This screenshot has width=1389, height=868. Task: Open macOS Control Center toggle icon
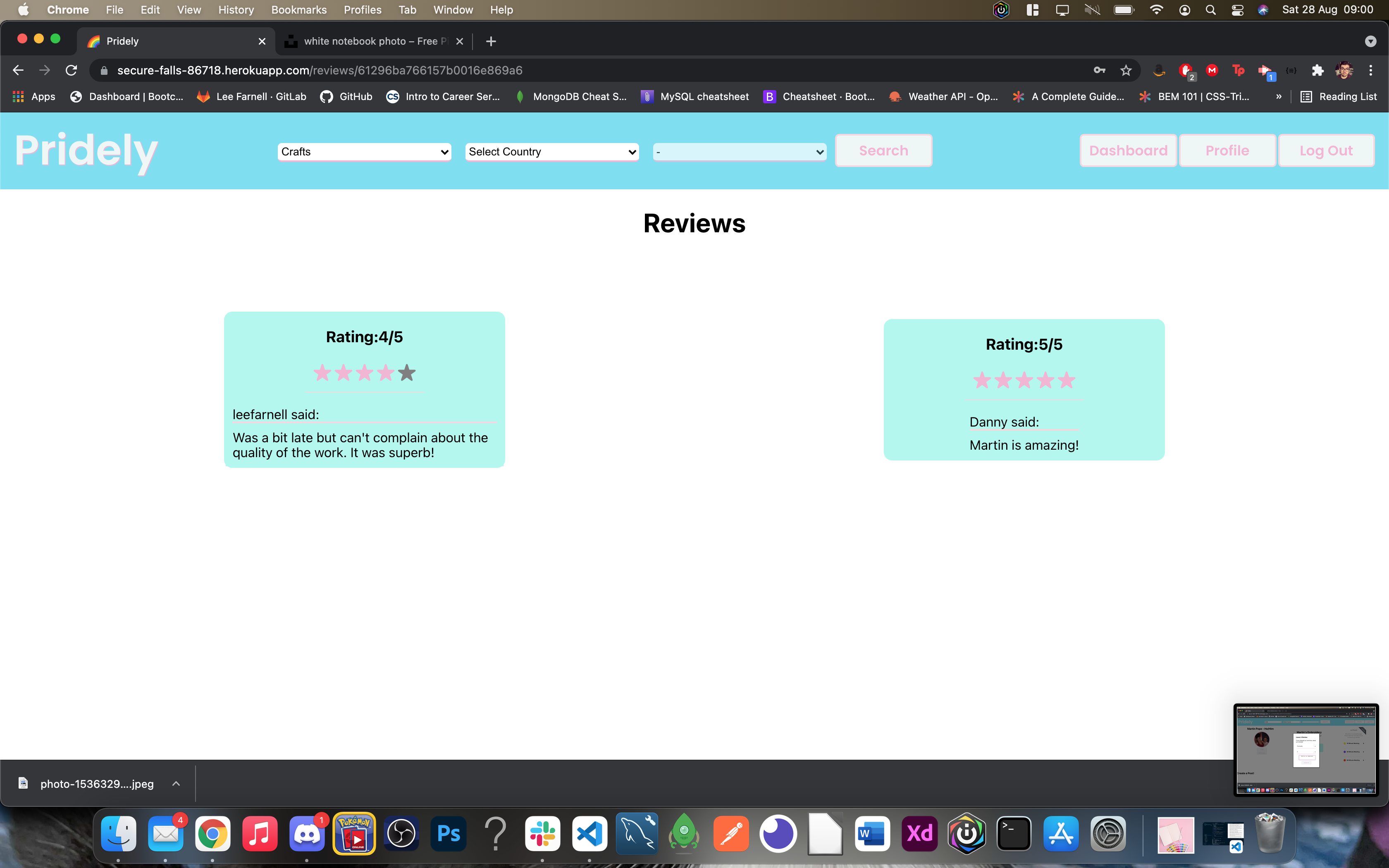pyautogui.click(x=1237, y=10)
